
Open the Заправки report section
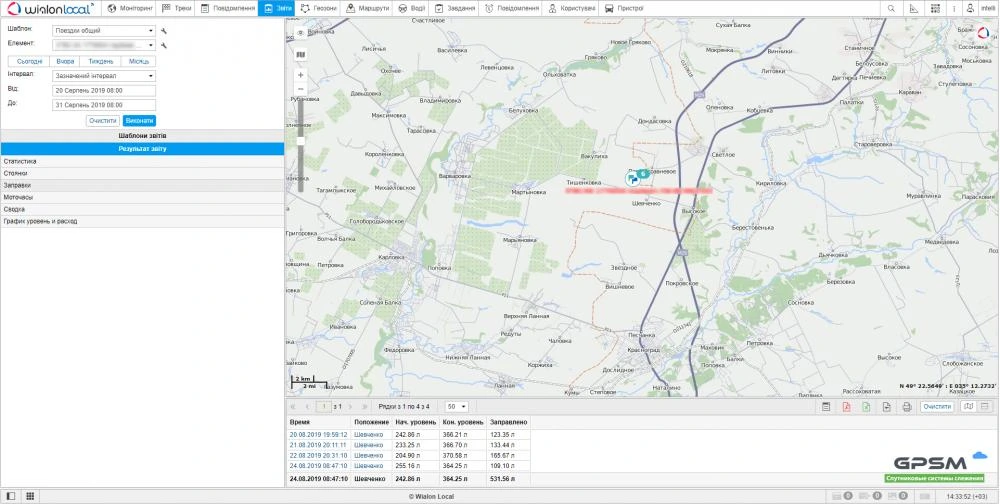pyautogui.click(x=17, y=185)
